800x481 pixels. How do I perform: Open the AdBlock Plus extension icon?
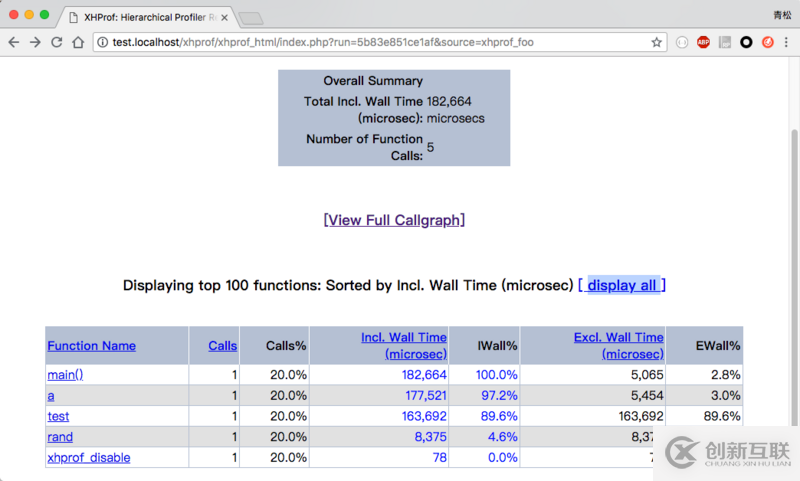tap(703, 42)
